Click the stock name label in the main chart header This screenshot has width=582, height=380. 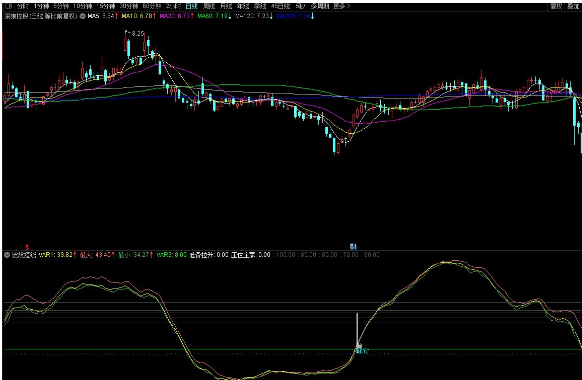tap(40, 16)
